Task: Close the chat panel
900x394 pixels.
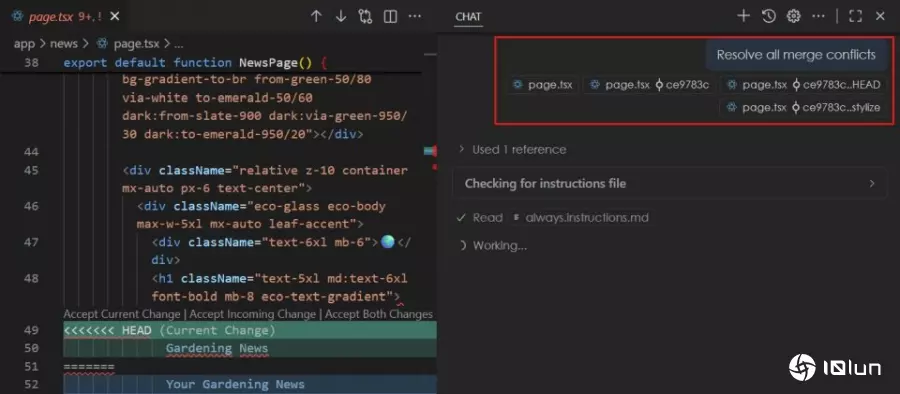Action: [880, 16]
